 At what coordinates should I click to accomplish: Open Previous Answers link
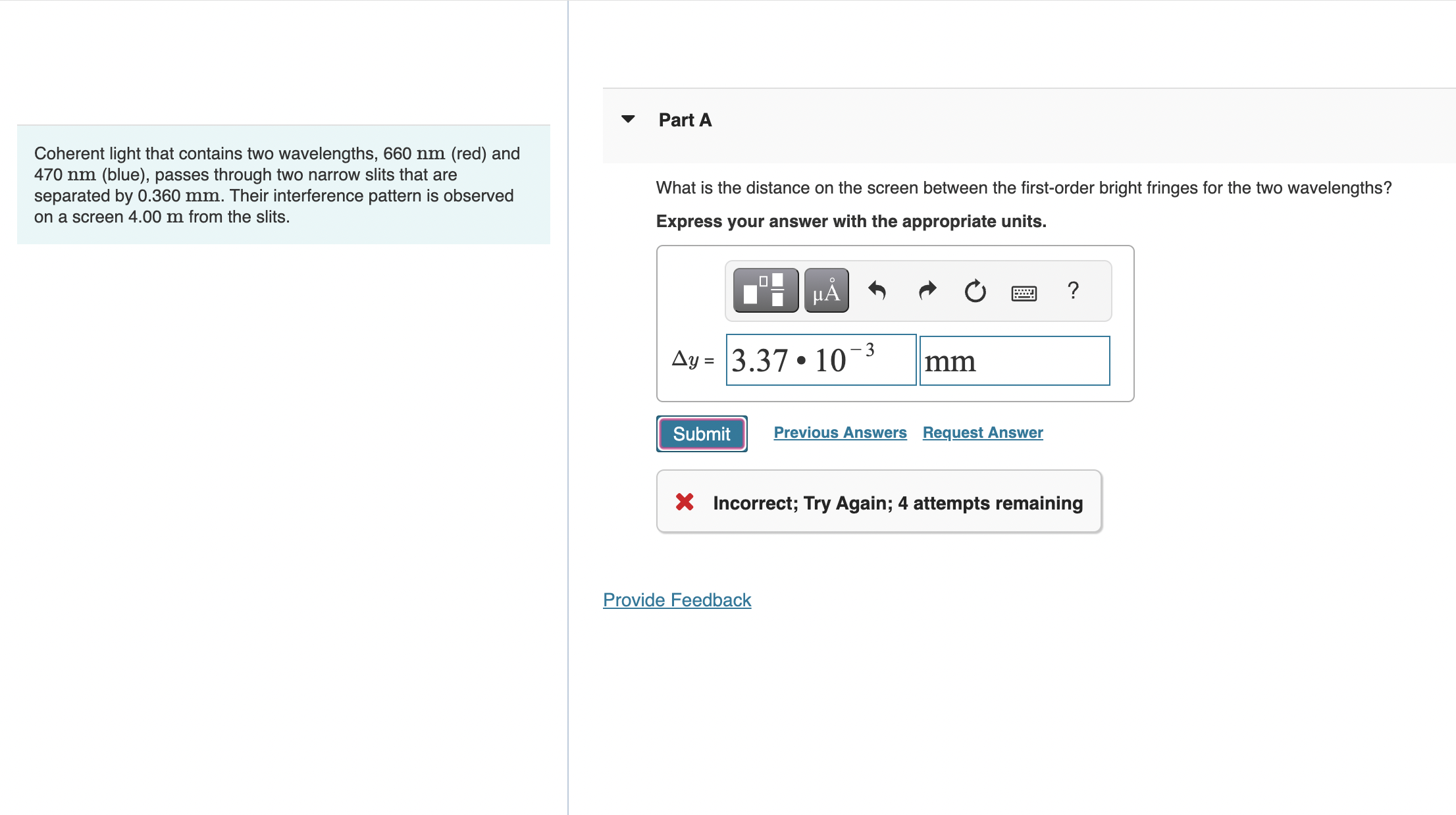click(840, 433)
